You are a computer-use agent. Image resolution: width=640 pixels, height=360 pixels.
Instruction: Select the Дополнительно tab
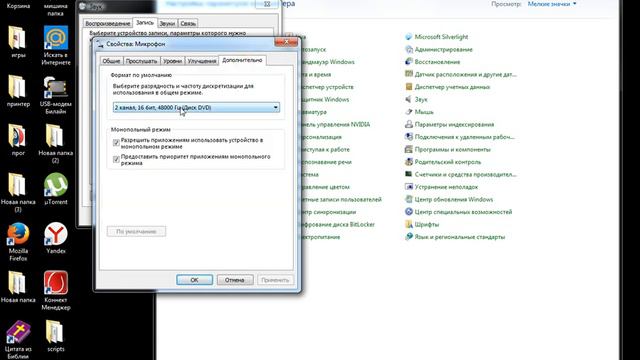tap(242, 60)
